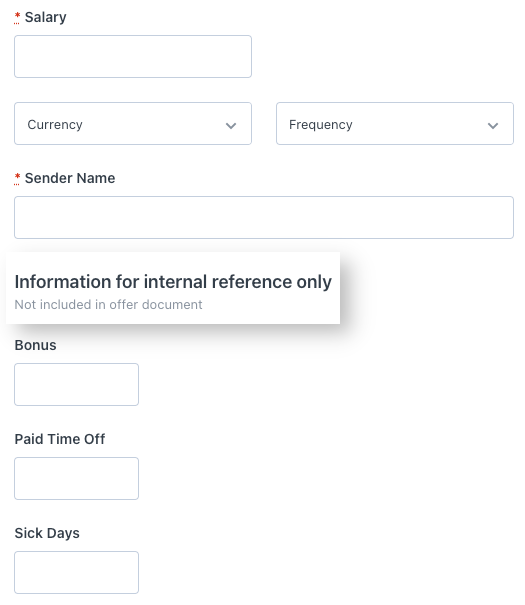This screenshot has width=525, height=605.
Task: Click the Sick Days label
Action: [47, 533]
